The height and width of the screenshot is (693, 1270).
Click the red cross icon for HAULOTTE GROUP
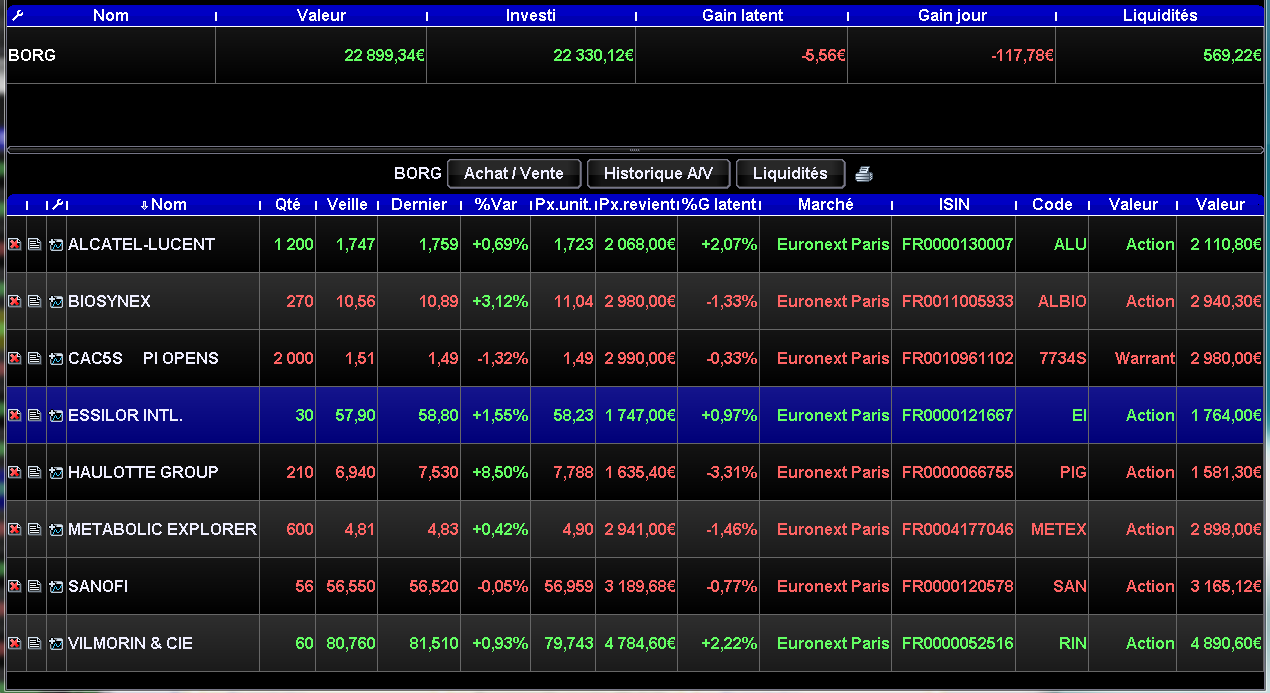pos(15,472)
